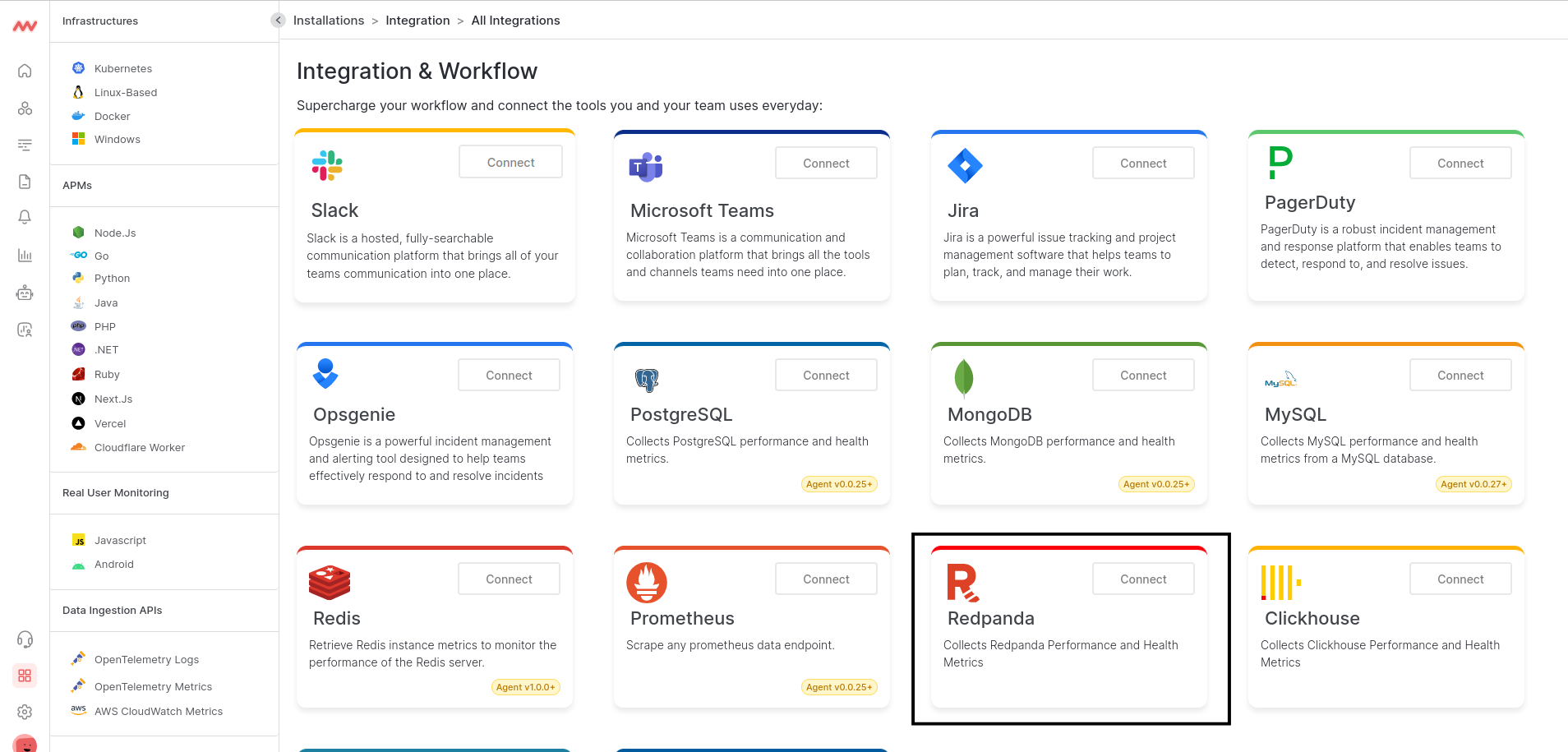Viewport: 1568px width, 752px height.
Task: Click the Opsgenie logo icon
Action: click(325, 373)
